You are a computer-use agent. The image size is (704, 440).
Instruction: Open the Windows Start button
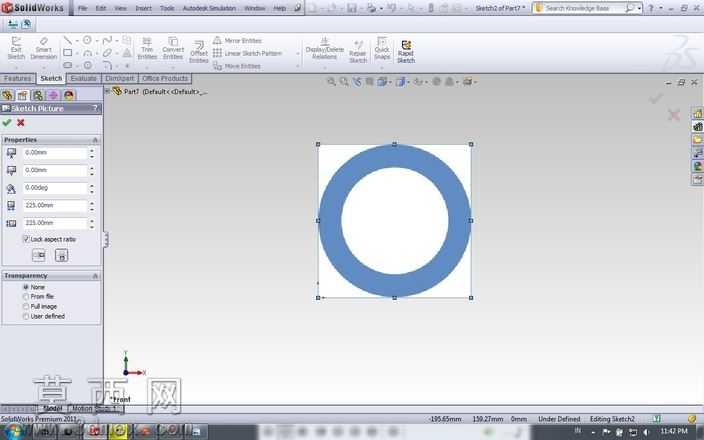click(x=13, y=431)
